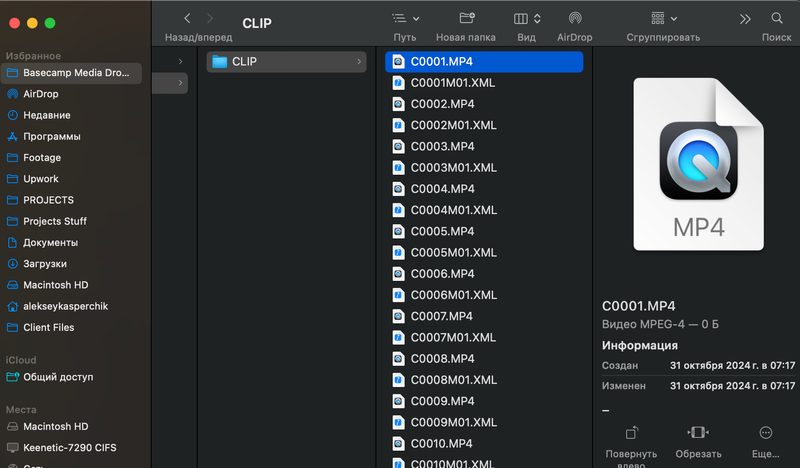Go back with the left arrow
The height and width of the screenshot is (468, 800).
click(187, 18)
